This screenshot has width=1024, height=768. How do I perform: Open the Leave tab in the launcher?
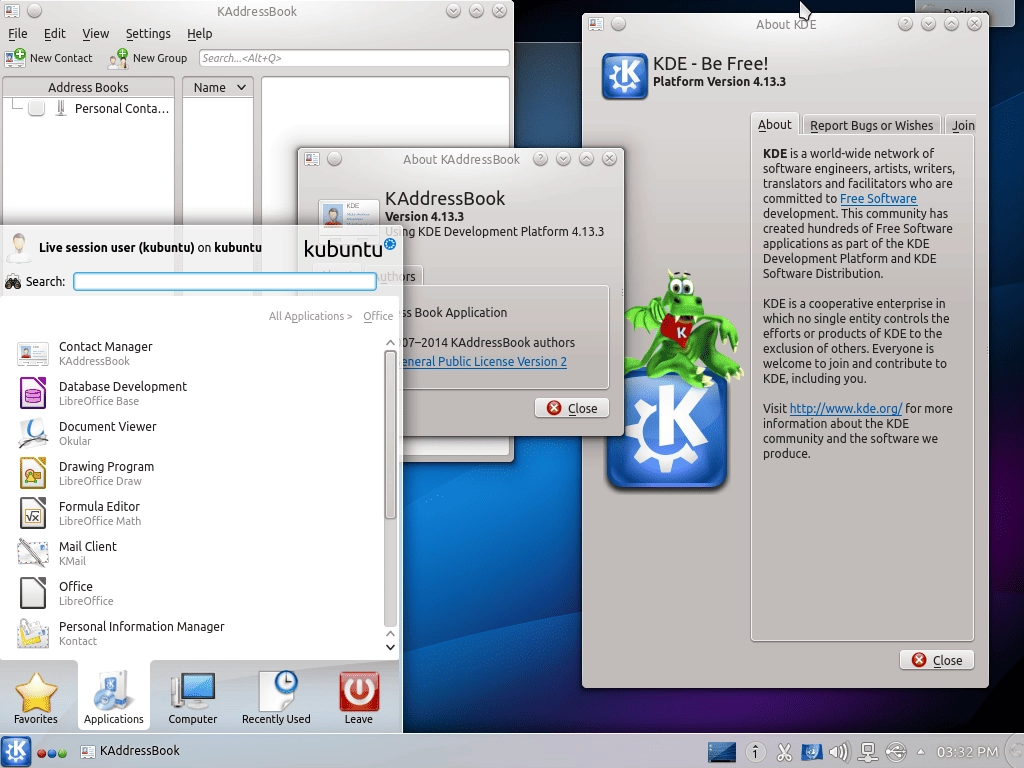(359, 697)
